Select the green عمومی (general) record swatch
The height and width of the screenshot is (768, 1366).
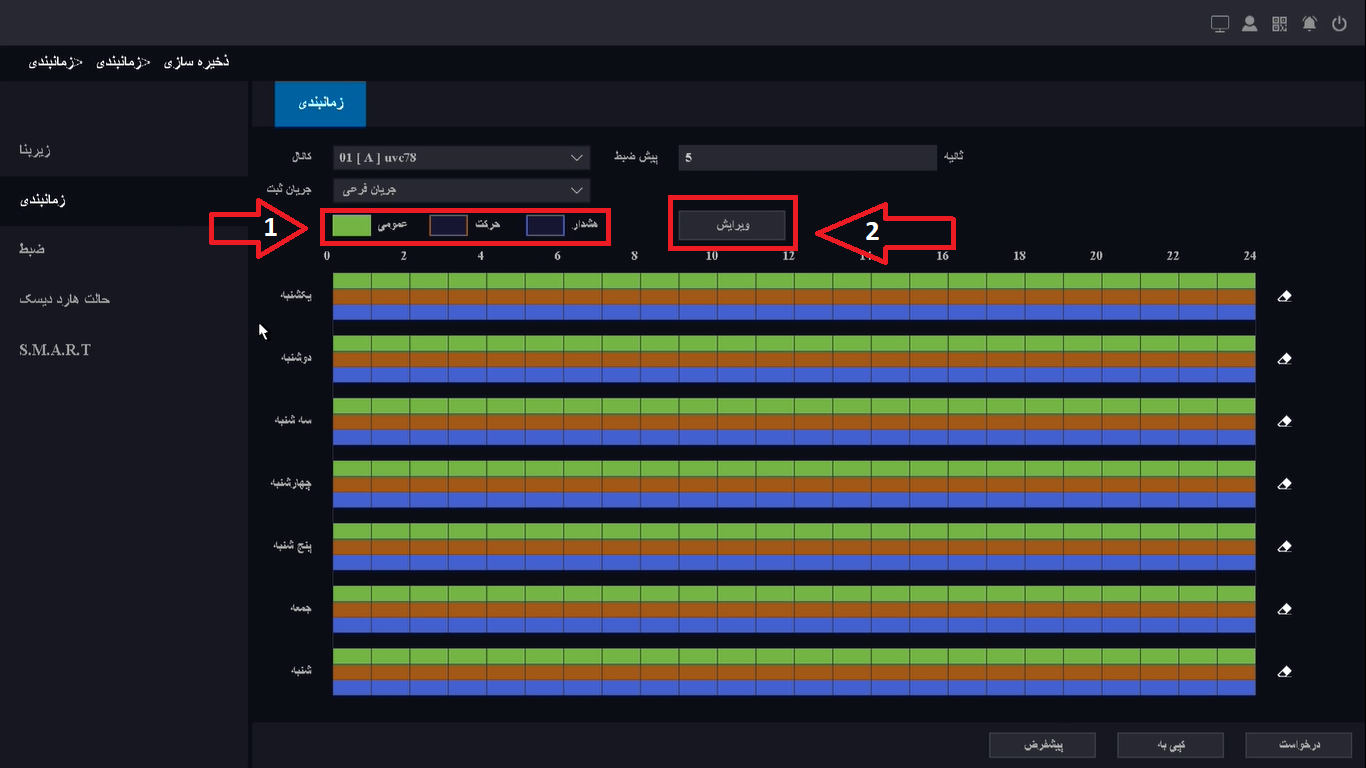352,226
